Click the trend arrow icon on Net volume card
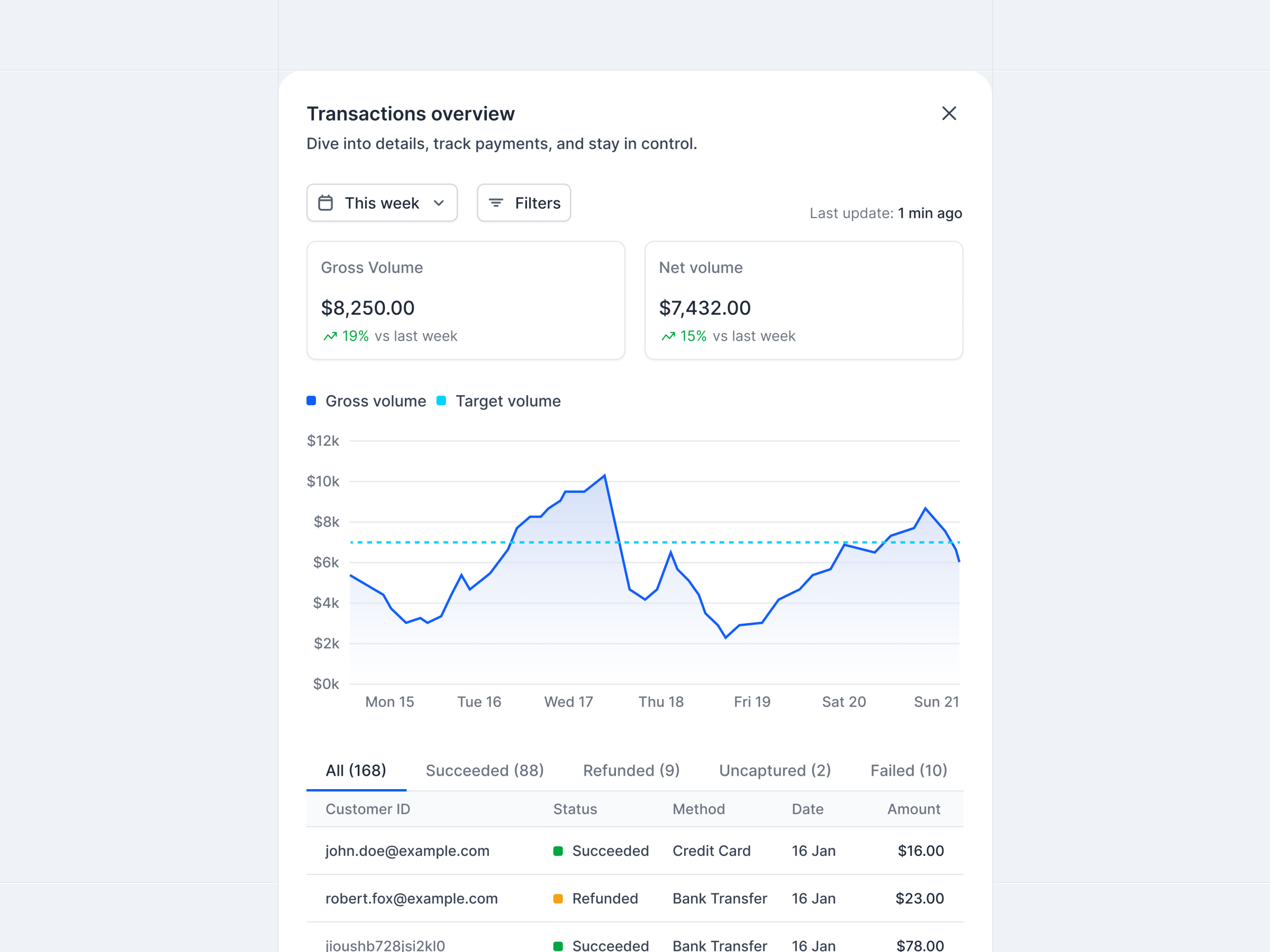Viewport: 1270px width, 952px height. pos(668,336)
